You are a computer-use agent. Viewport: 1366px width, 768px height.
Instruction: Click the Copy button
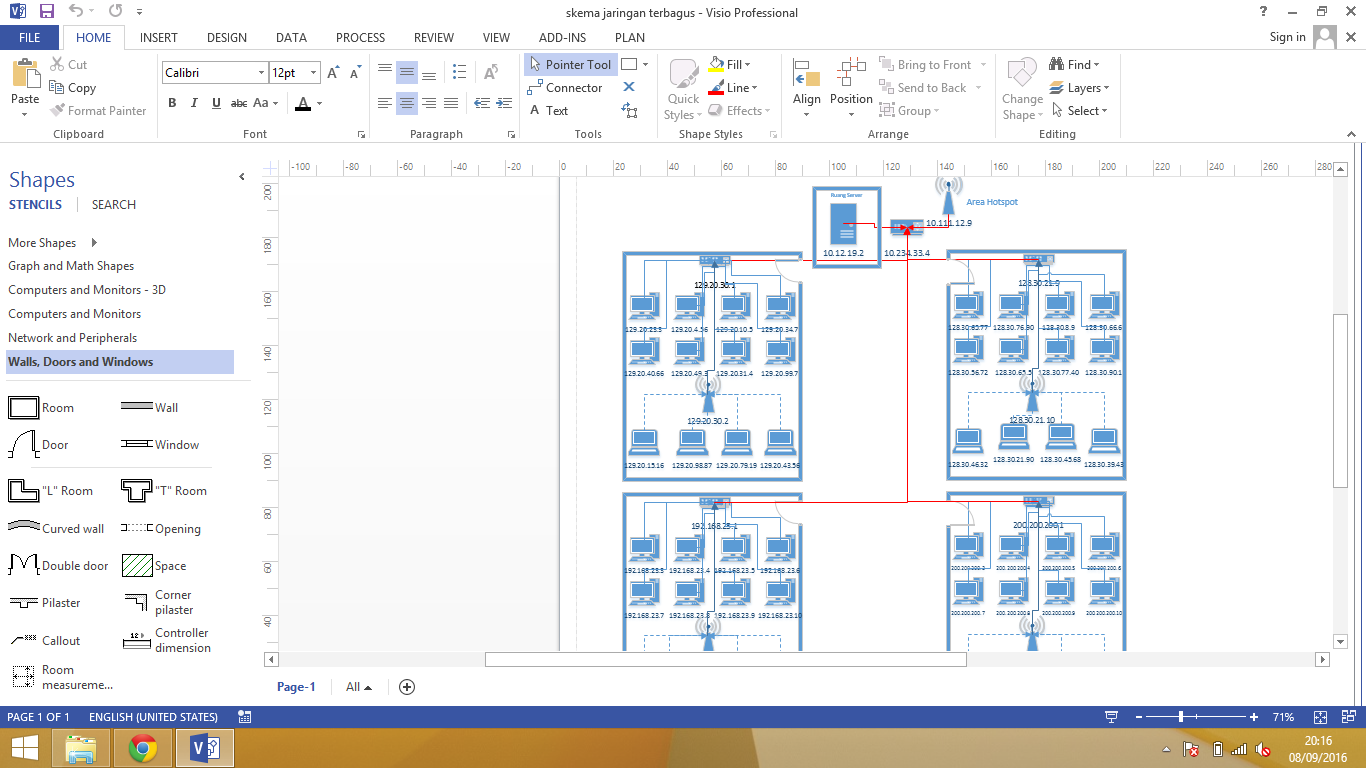(73, 88)
